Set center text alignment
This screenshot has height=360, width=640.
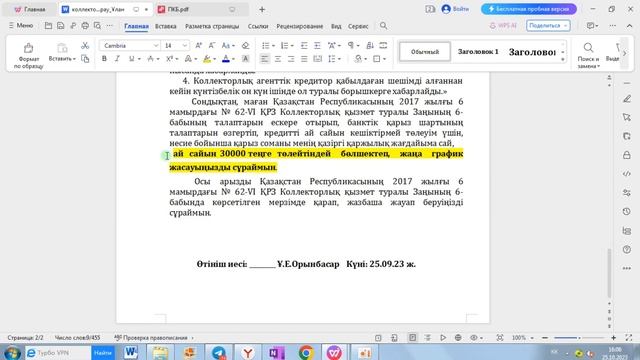pos(278,59)
